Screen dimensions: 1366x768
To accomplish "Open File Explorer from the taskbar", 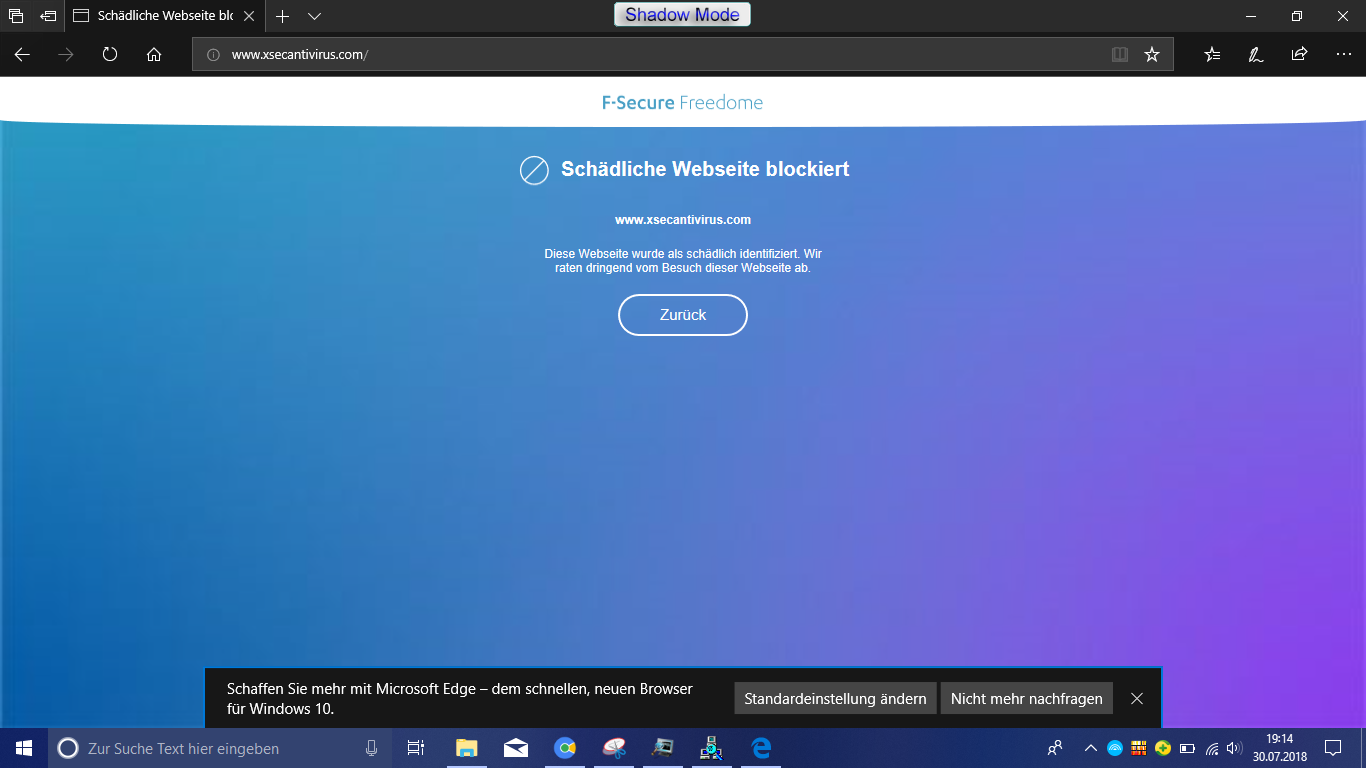I will [x=466, y=748].
